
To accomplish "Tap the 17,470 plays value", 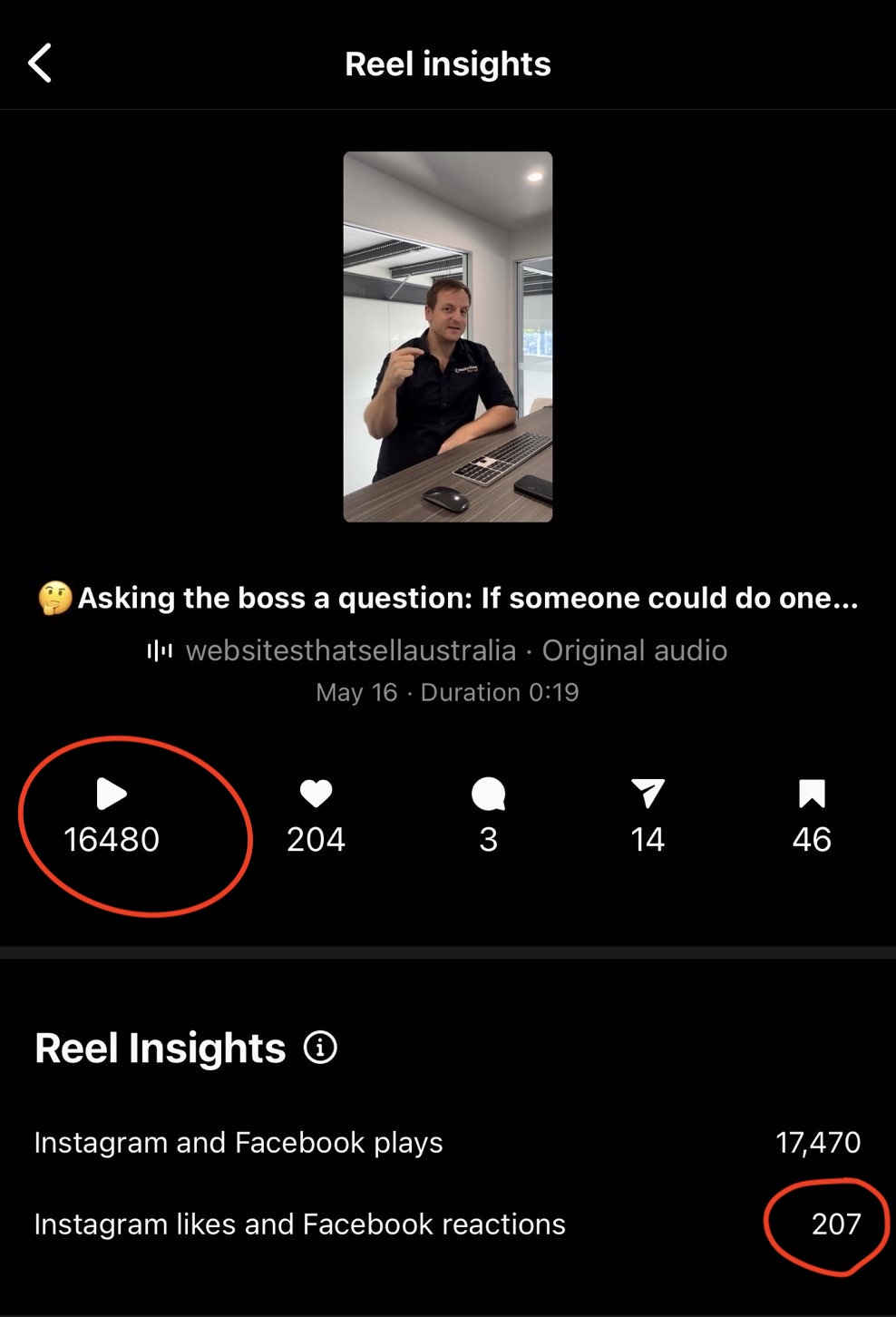I will 818,1142.
